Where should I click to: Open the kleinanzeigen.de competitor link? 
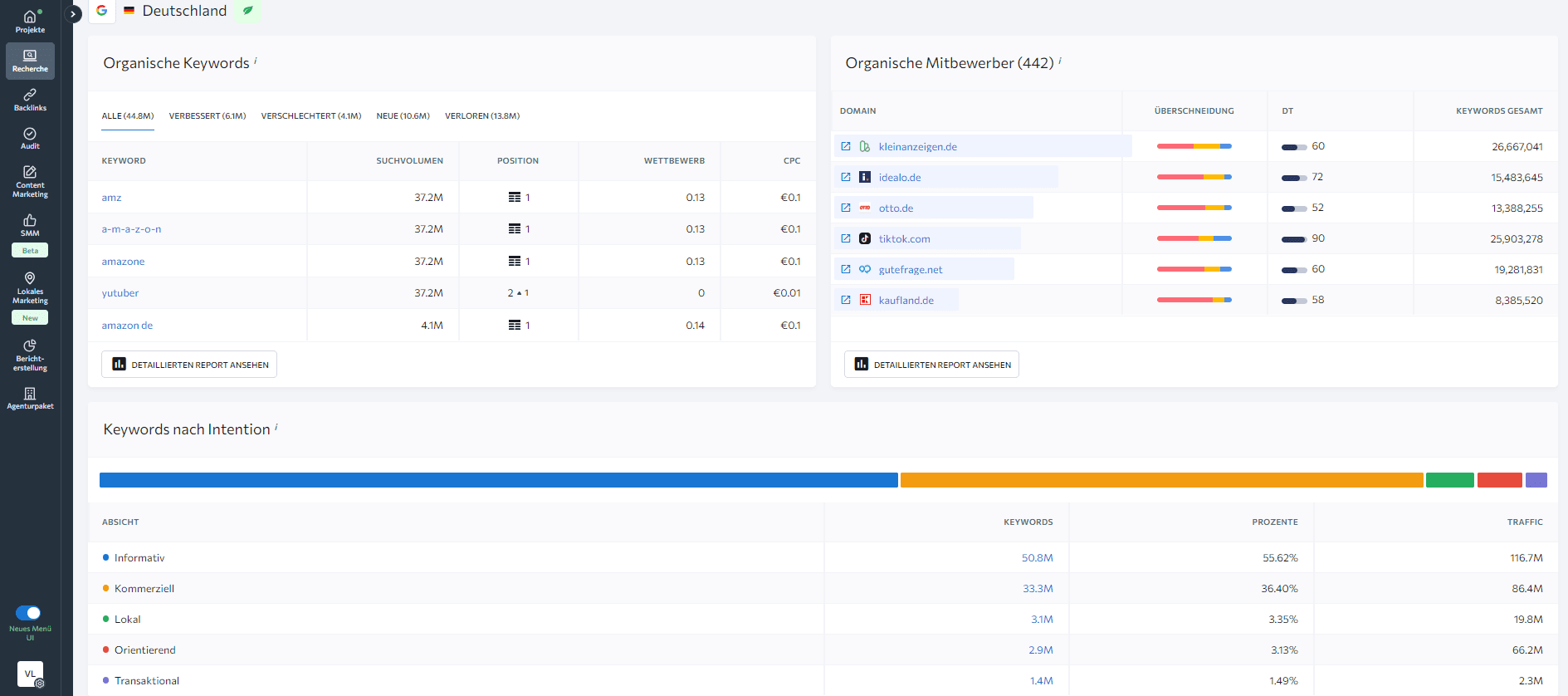pyautogui.click(x=918, y=147)
